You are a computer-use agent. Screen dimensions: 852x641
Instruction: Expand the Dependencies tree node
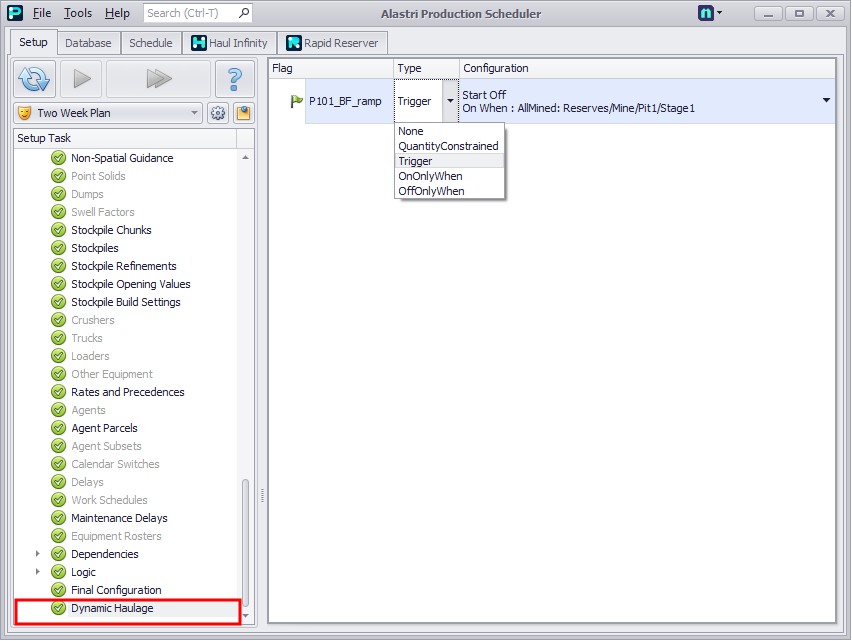[37, 554]
